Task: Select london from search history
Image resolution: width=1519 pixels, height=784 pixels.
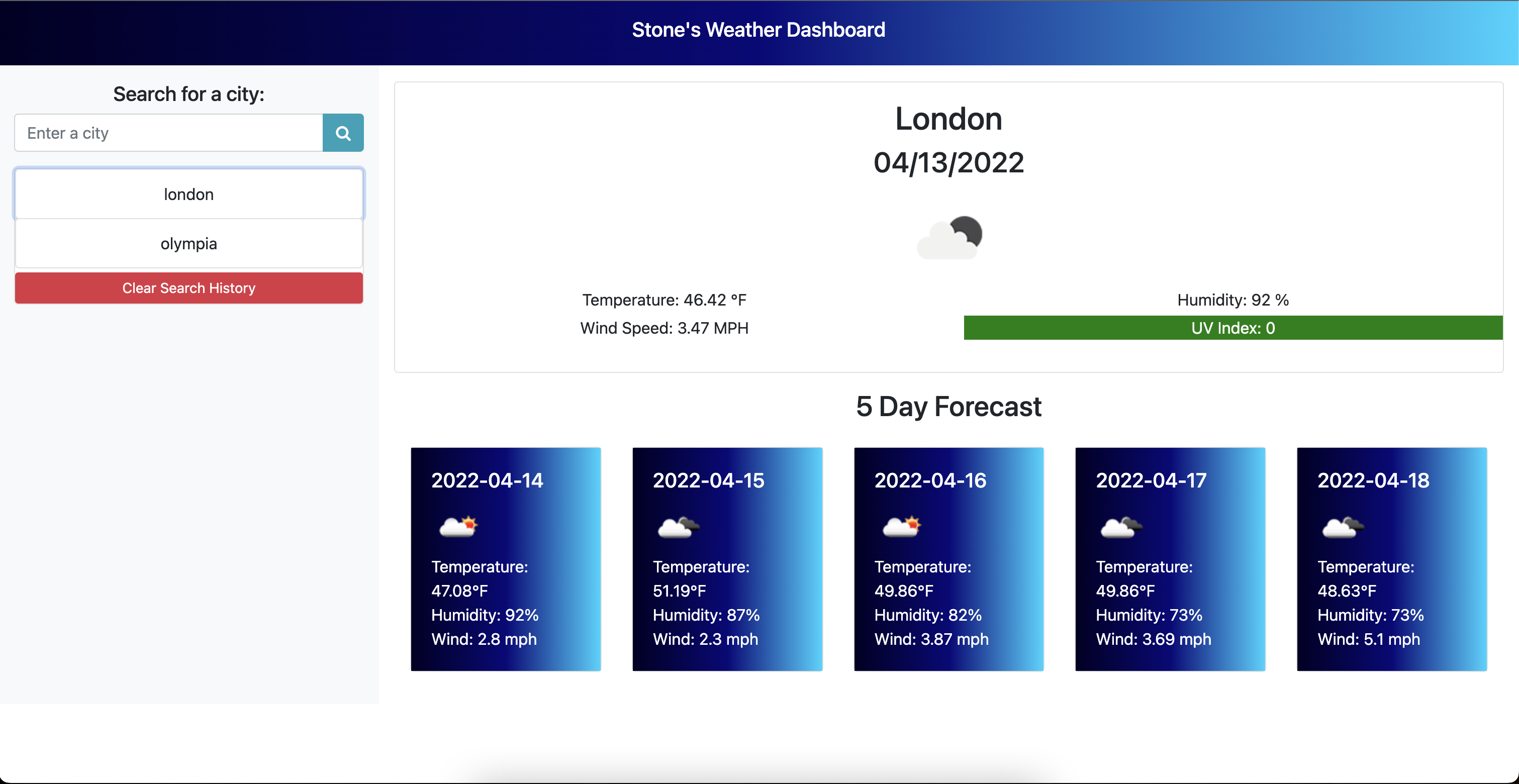Action: [188, 194]
